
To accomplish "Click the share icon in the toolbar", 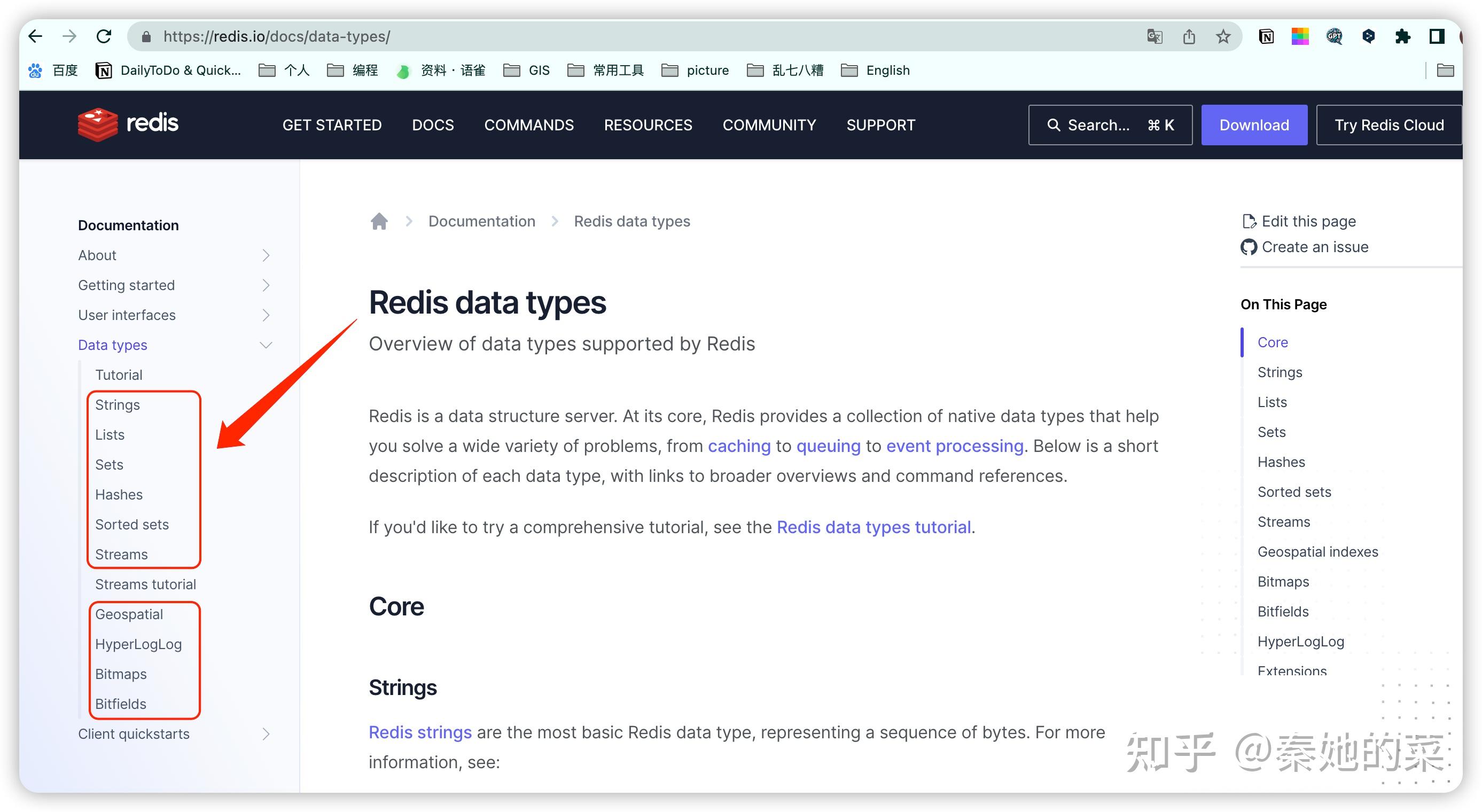I will (1189, 36).
